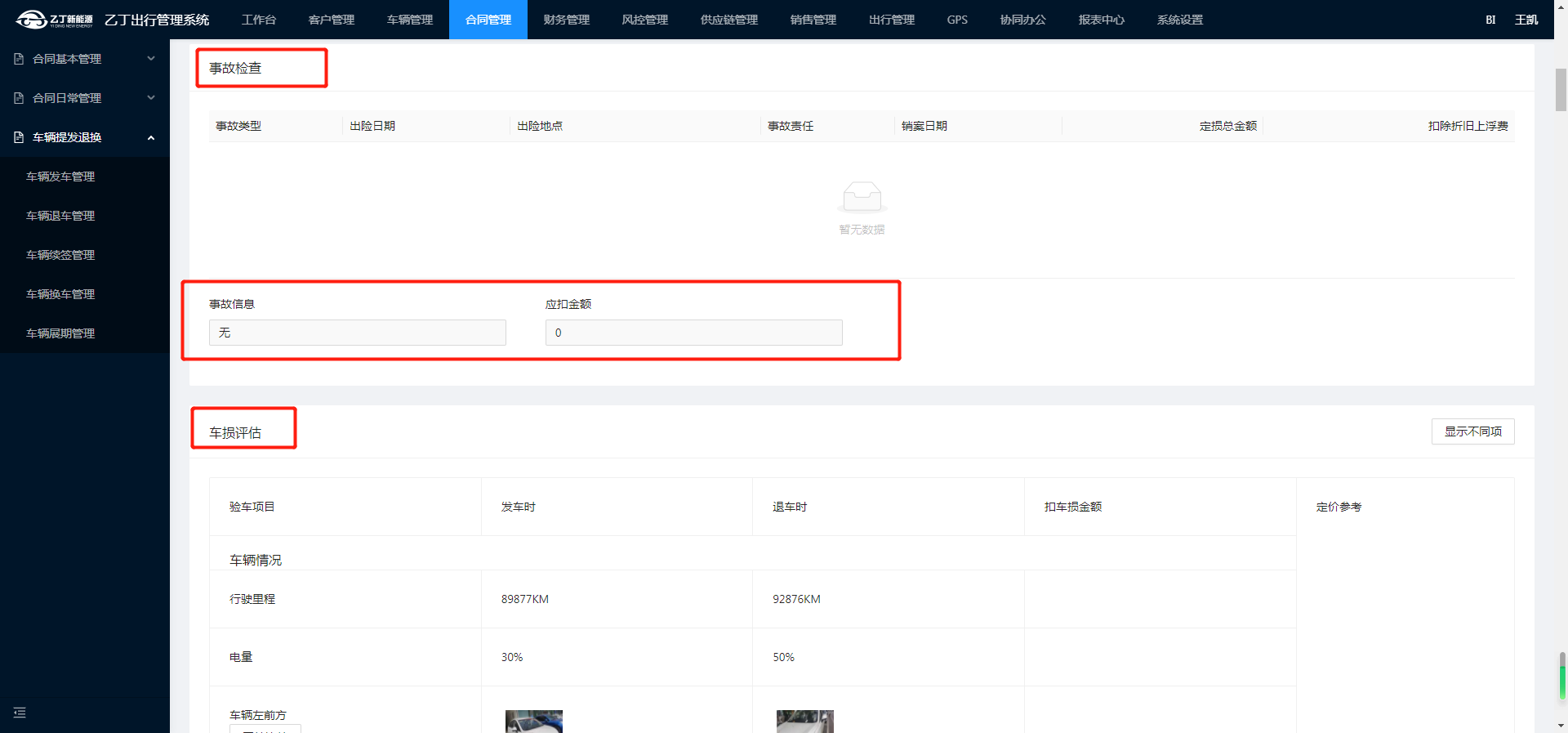Open the 风控管理 top menu
The height and width of the screenshot is (733, 1568).
[x=645, y=20]
